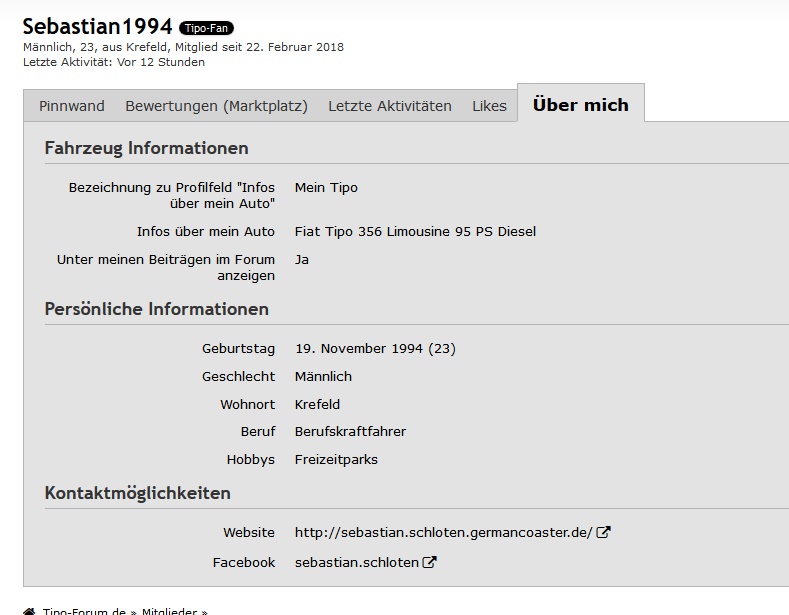Click the external link icon beside the website URL
The height and width of the screenshot is (615, 789).
point(603,533)
